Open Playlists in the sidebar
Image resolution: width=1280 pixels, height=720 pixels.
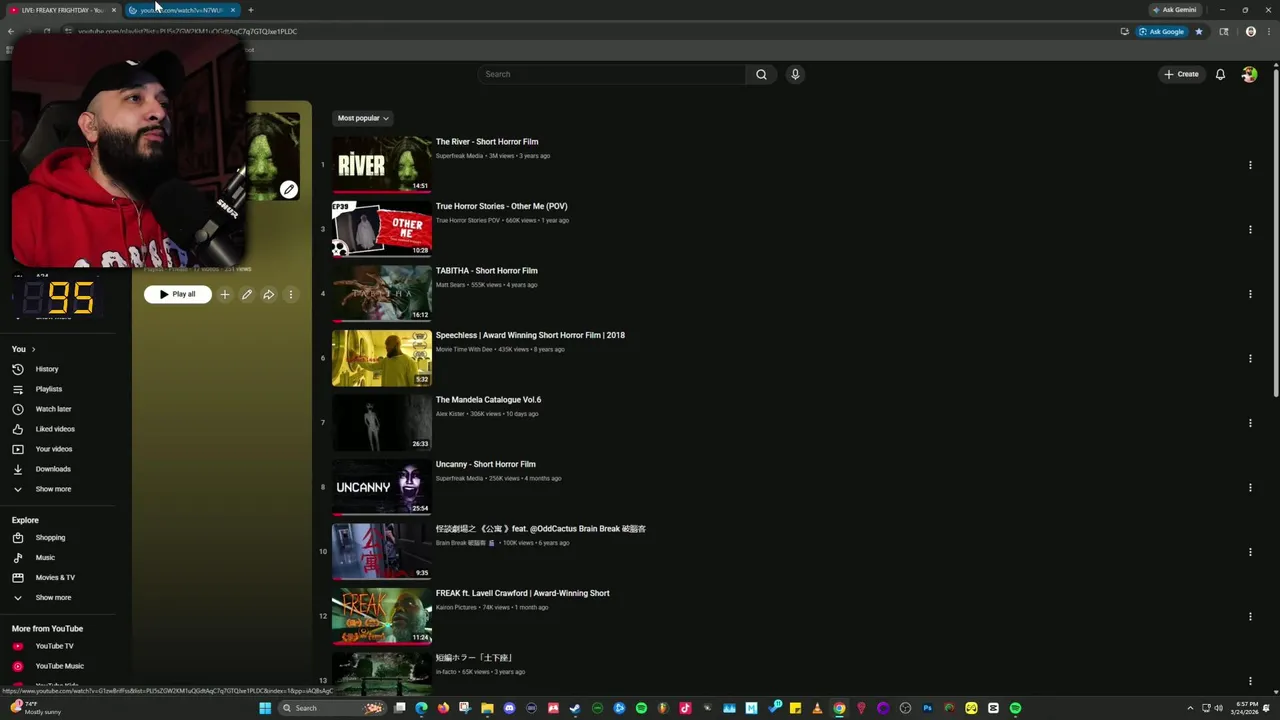[x=48, y=389]
